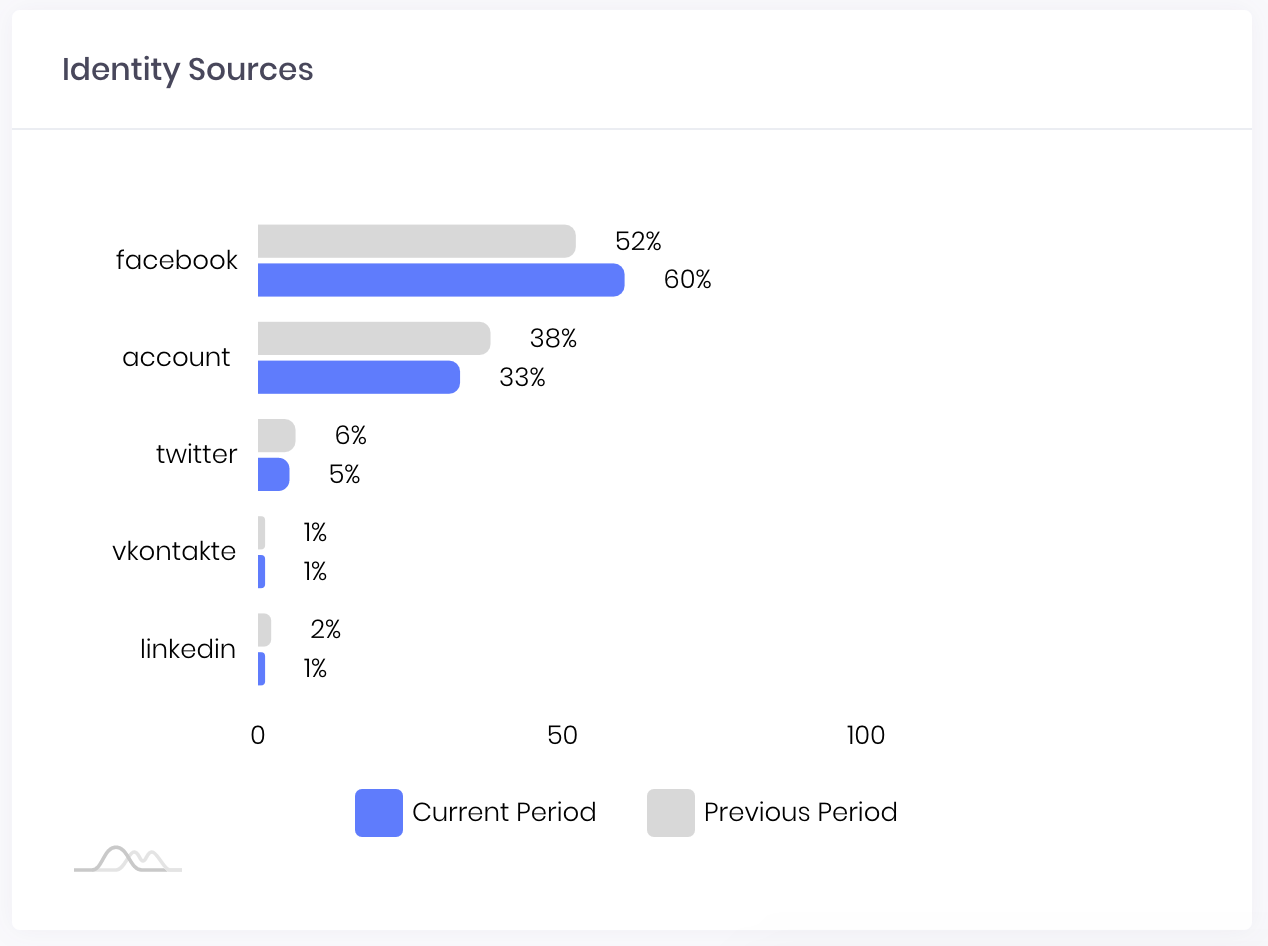Click the wave logo icon at bottom left
Image resolution: width=1268 pixels, height=946 pixels.
click(128, 859)
